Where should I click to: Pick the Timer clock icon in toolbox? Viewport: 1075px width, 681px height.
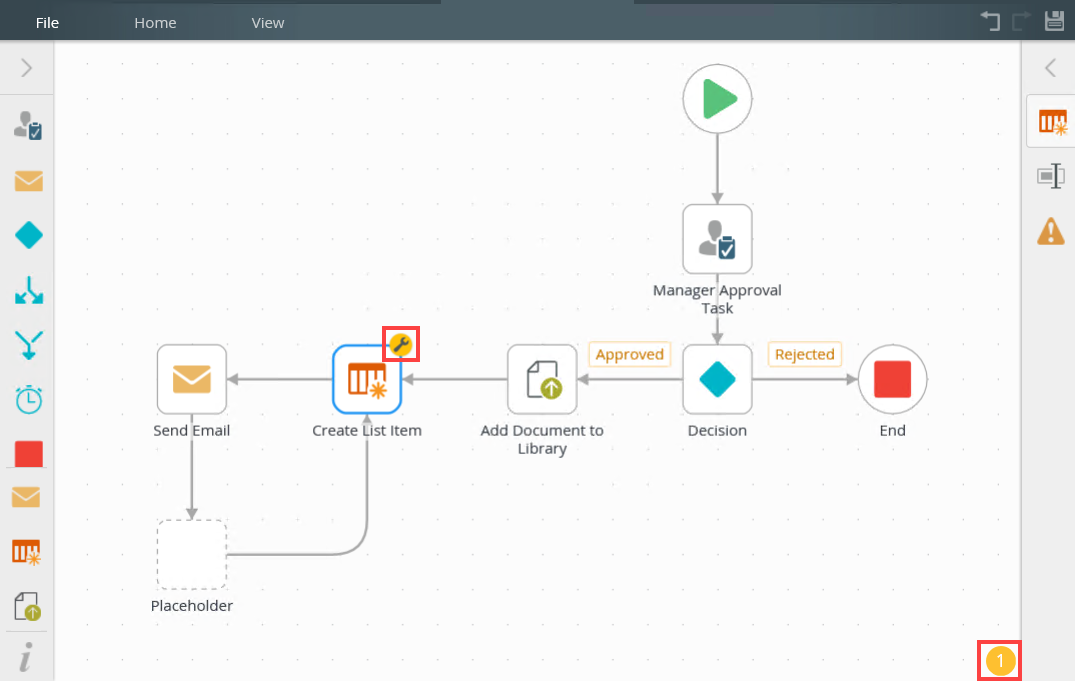click(28, 399)
